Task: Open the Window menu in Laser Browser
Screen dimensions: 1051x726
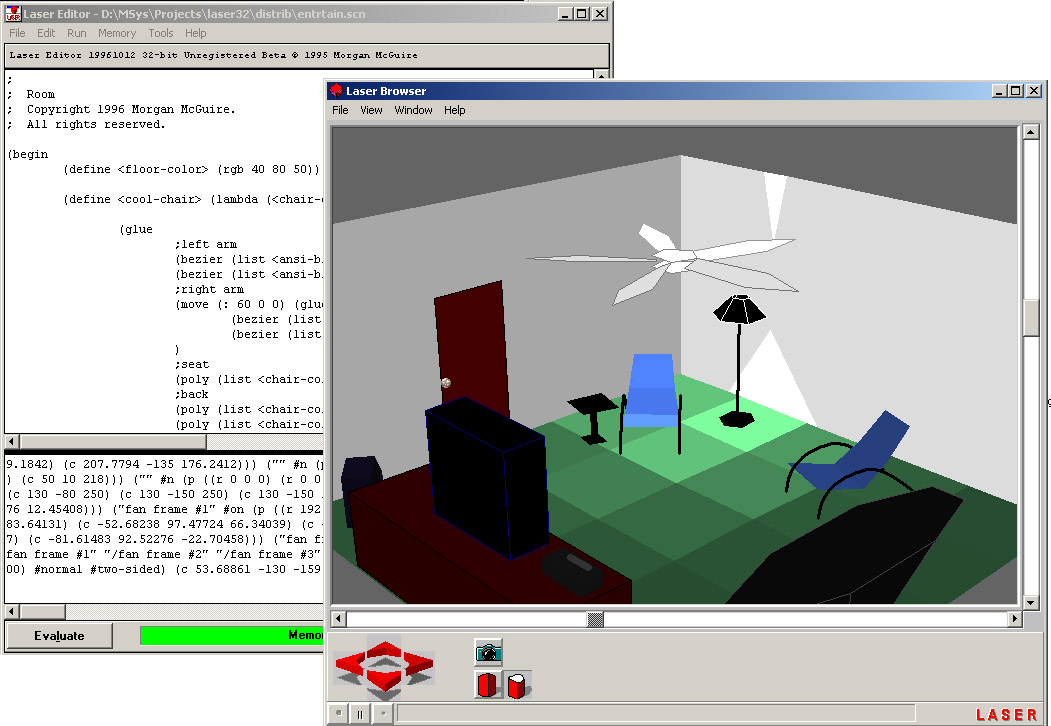Action: pyautogui.click(x=413, y=110)
